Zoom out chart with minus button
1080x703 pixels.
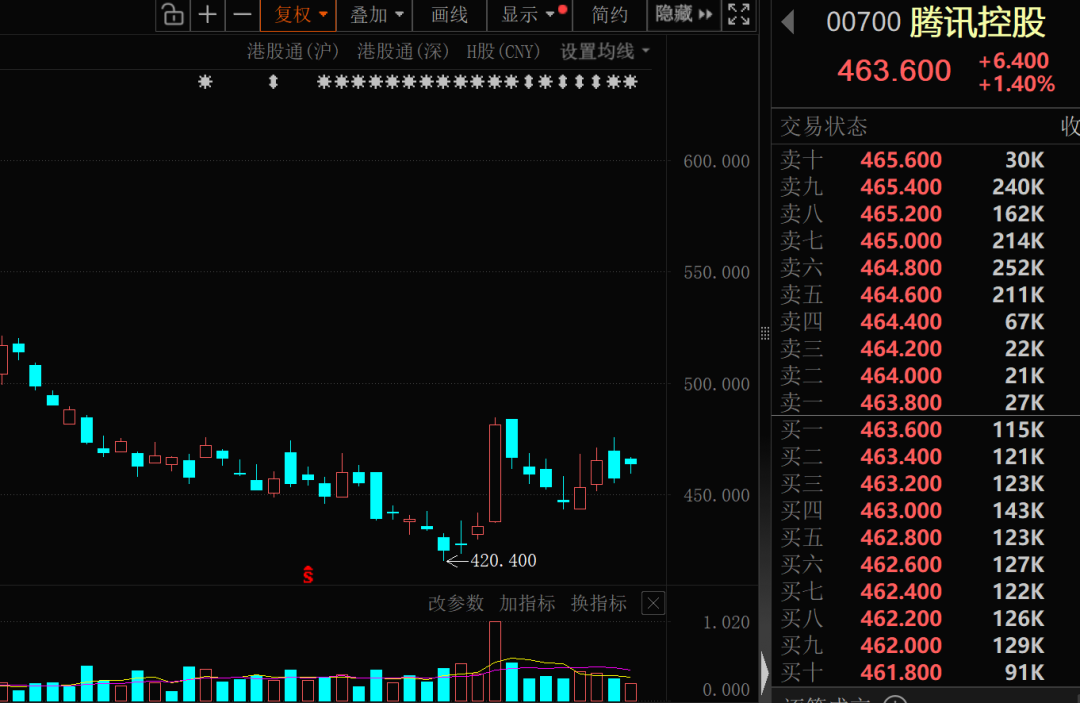tap(242, 14)
